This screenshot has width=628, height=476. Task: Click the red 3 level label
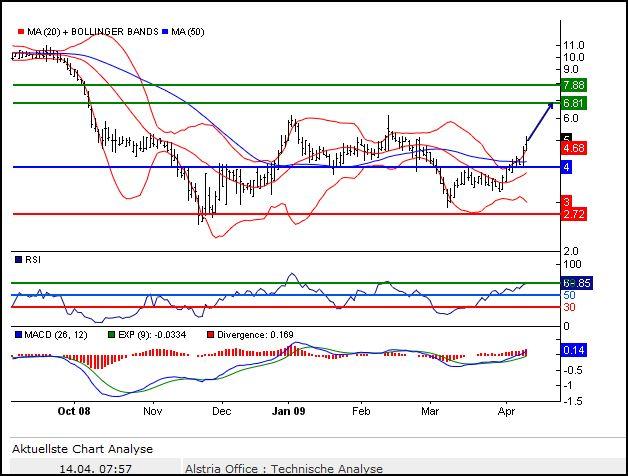(566, 202)
